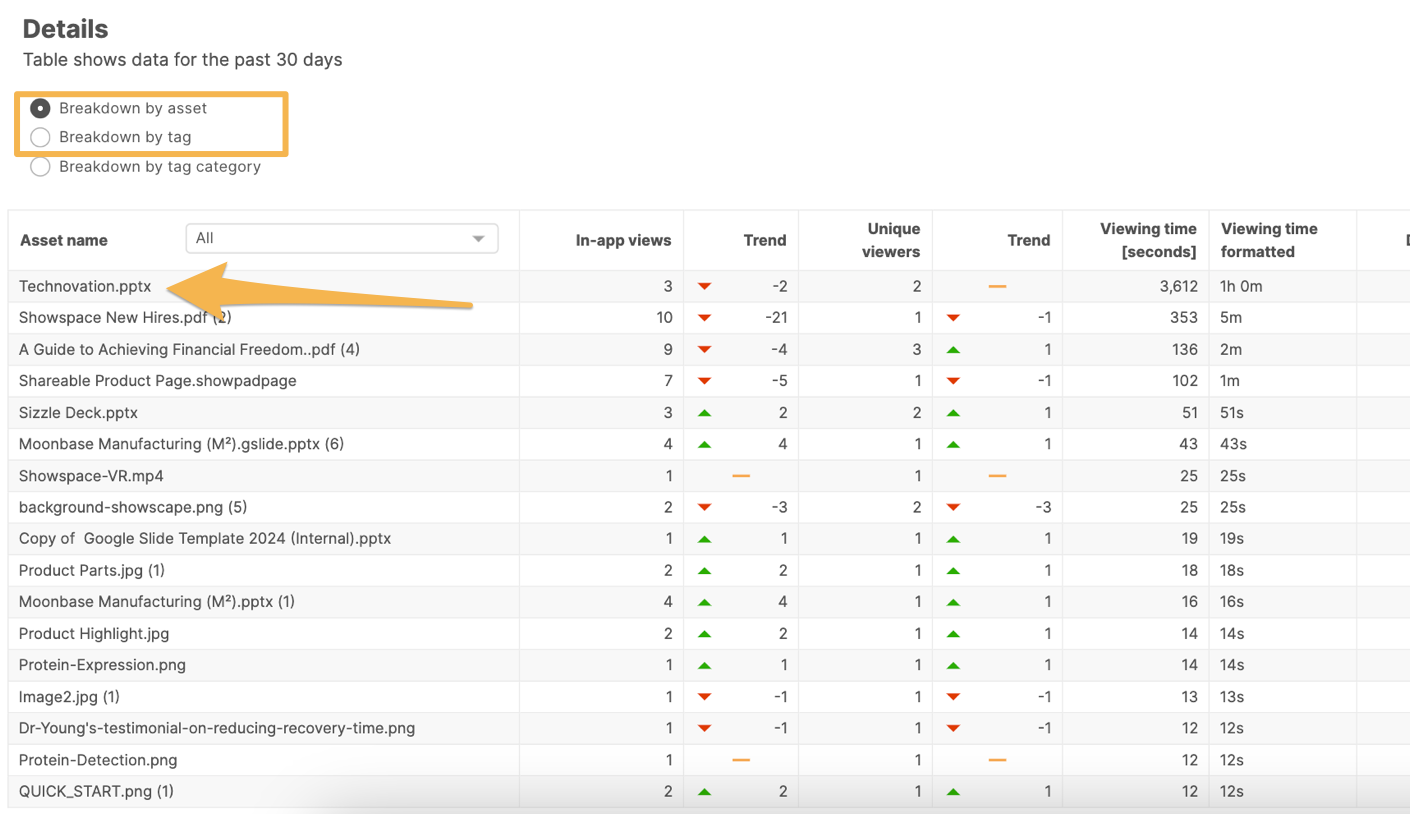1410x814 pixels.
Task: Click orange dash unique viewers trend for Technovation.pptx
Action: coord(997,287)
